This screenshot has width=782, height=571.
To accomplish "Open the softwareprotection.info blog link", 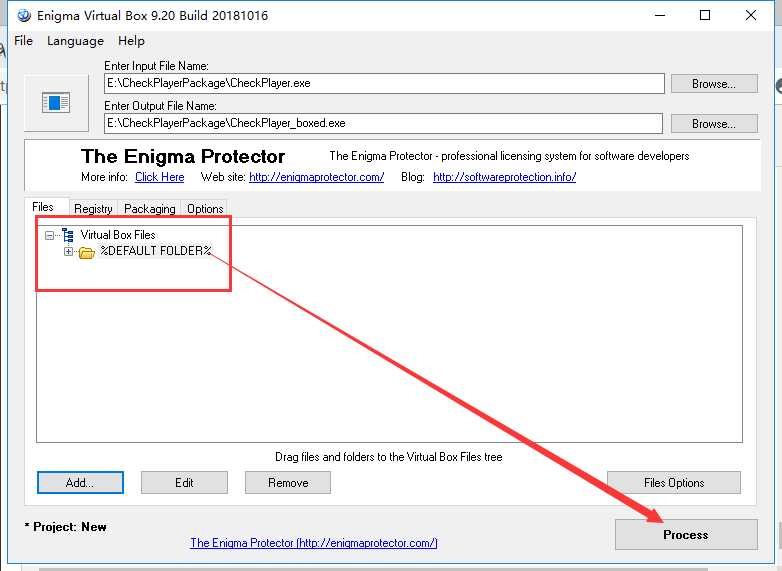I will (505, 177).
